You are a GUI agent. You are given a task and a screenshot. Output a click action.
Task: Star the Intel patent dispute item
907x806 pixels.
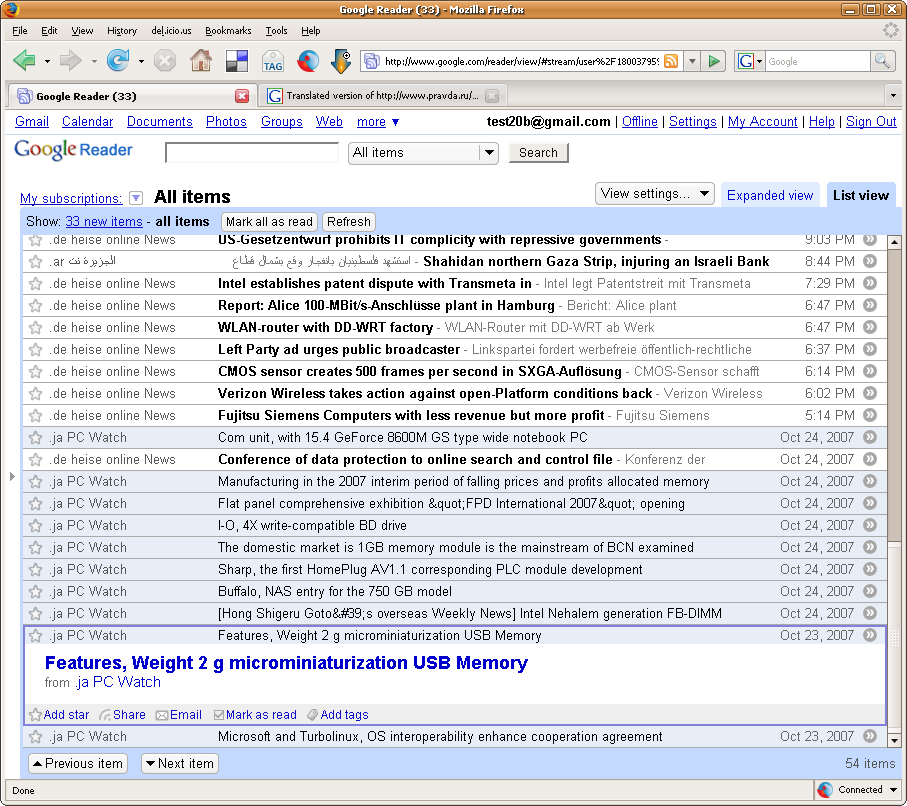pyautogui.click(x=35, y=284)
